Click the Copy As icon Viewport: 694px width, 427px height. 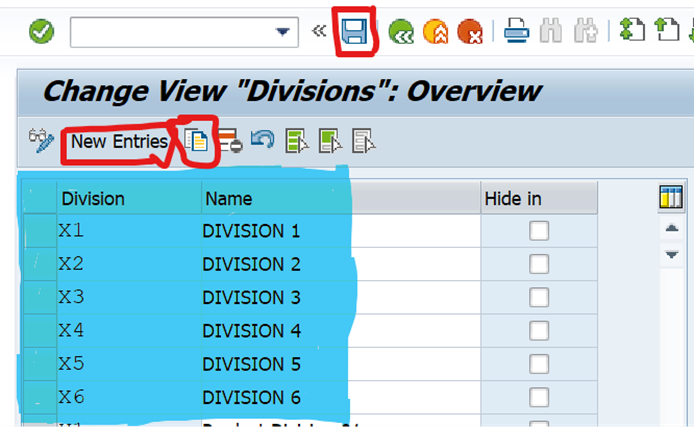pyautogui.click(x=196, y=142)
